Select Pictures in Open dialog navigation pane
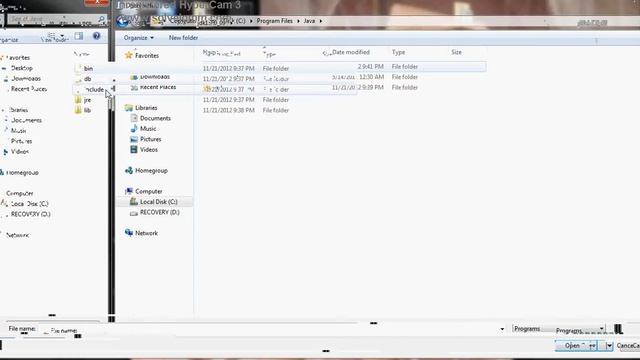 point(151,139)
